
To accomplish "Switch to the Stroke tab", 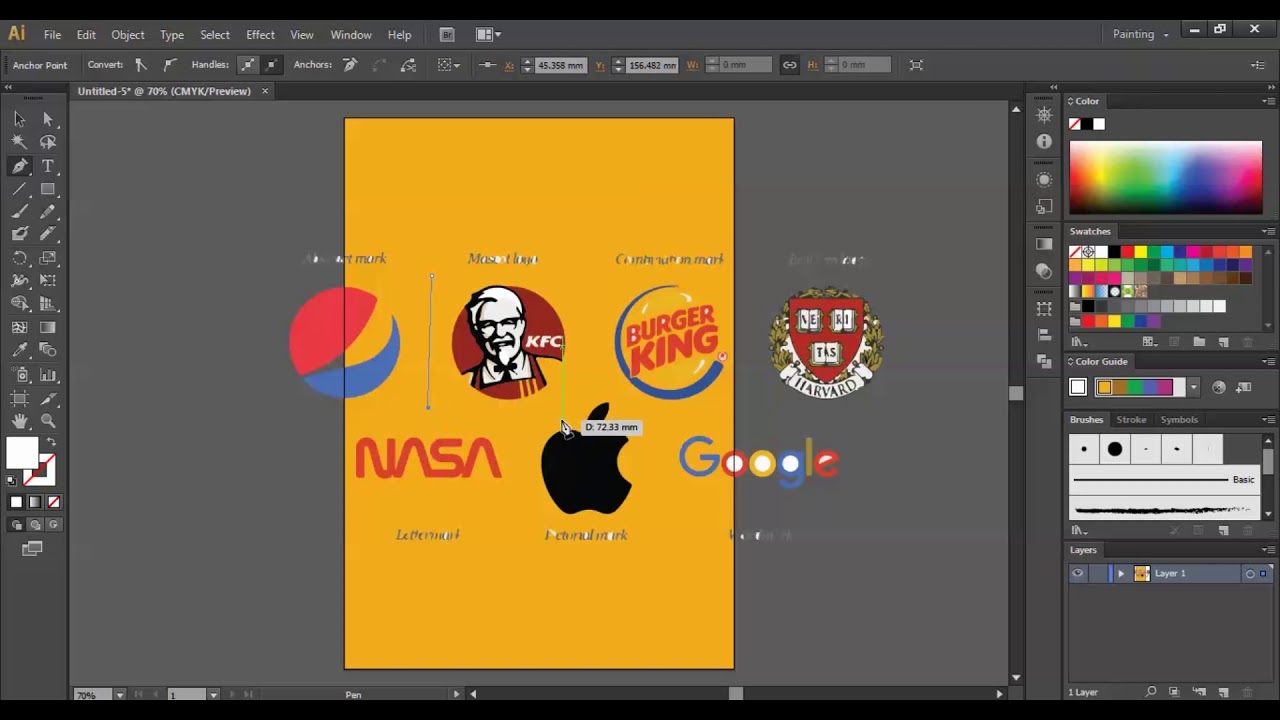I will 1131,420.
